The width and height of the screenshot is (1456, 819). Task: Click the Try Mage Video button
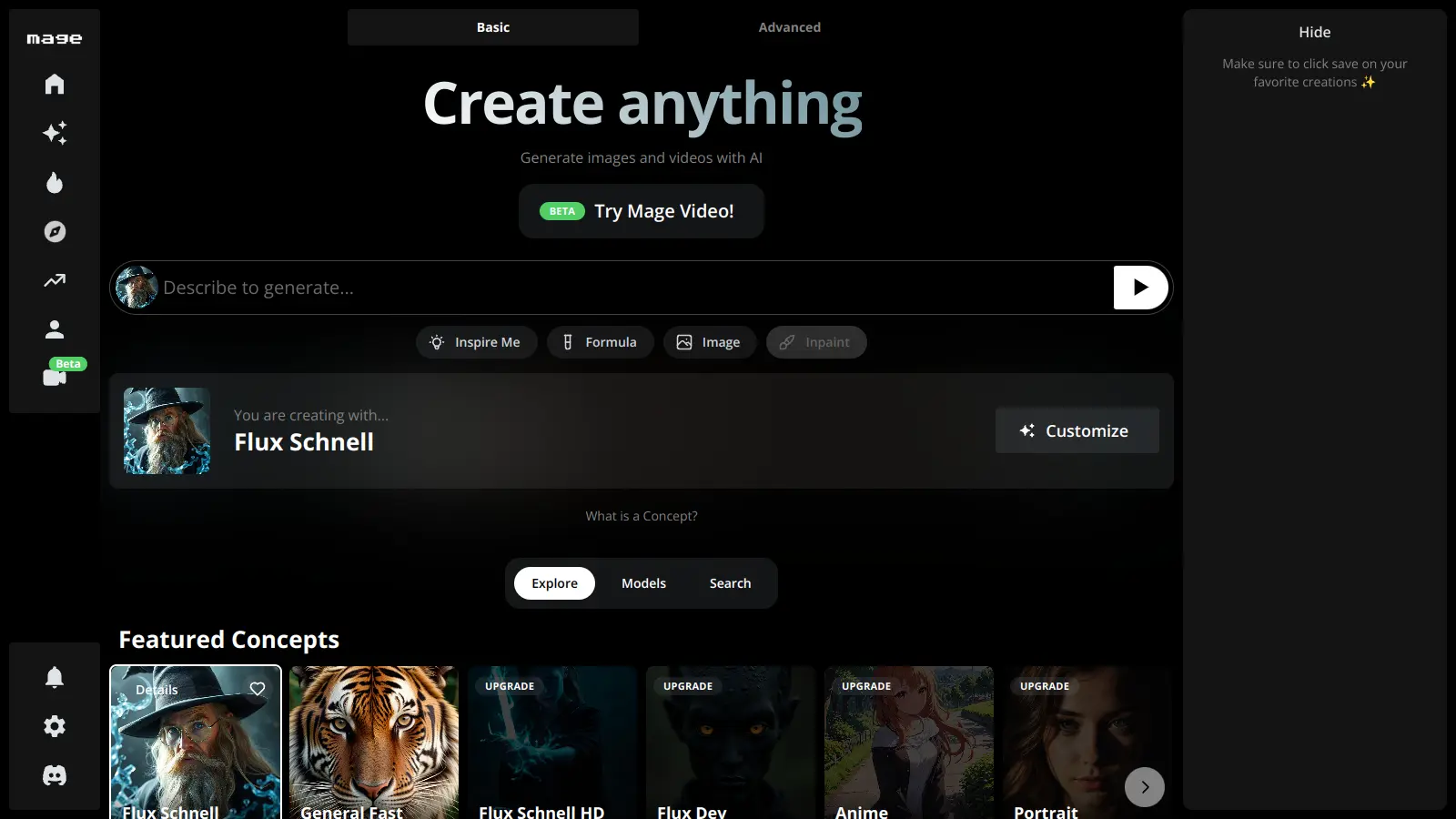641,211
